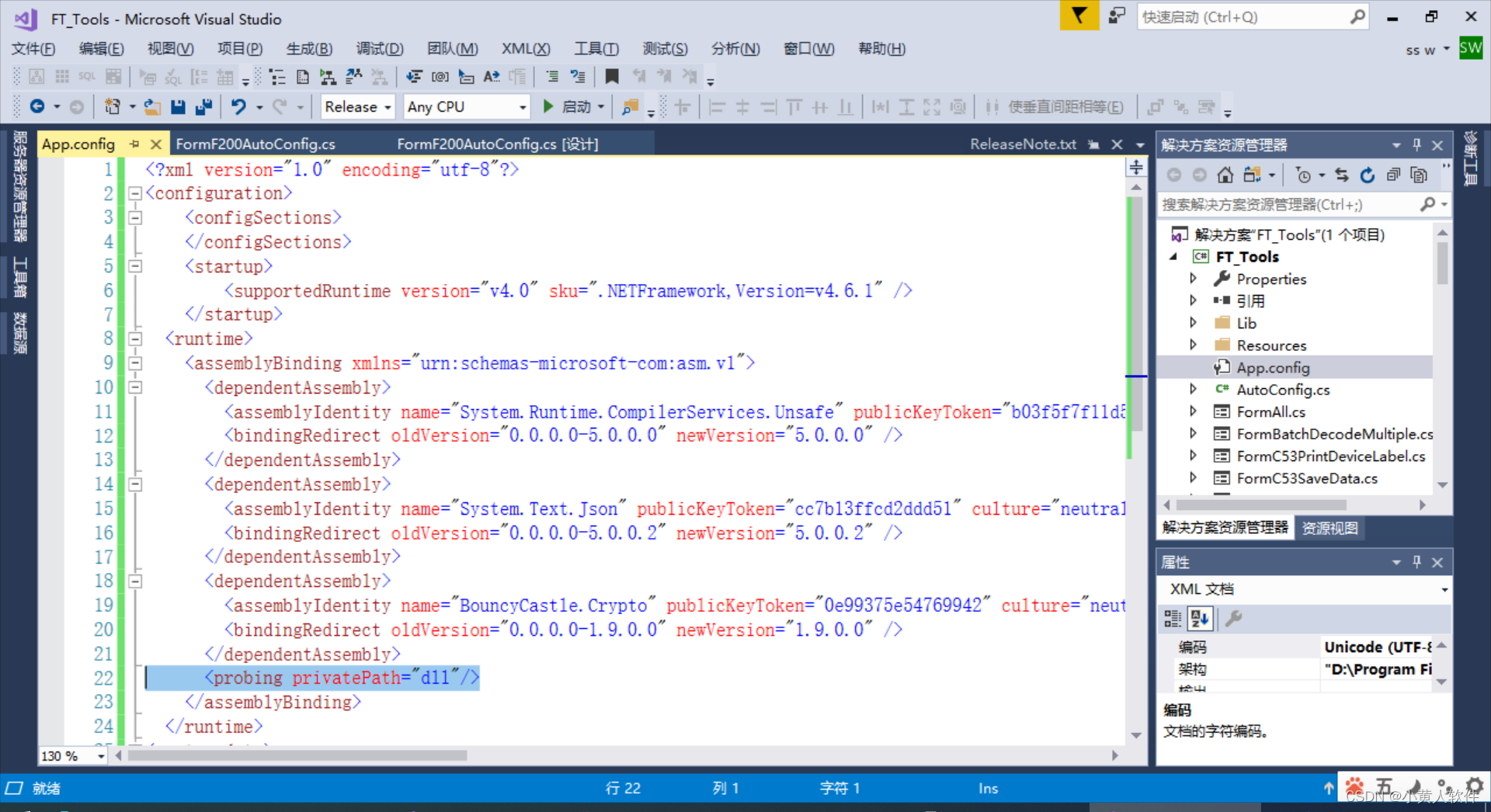The width and height of the screenshot is (1491, 812).
Task: Click the editor vertical scroll down arrow
Action: tap(1136, 734)
